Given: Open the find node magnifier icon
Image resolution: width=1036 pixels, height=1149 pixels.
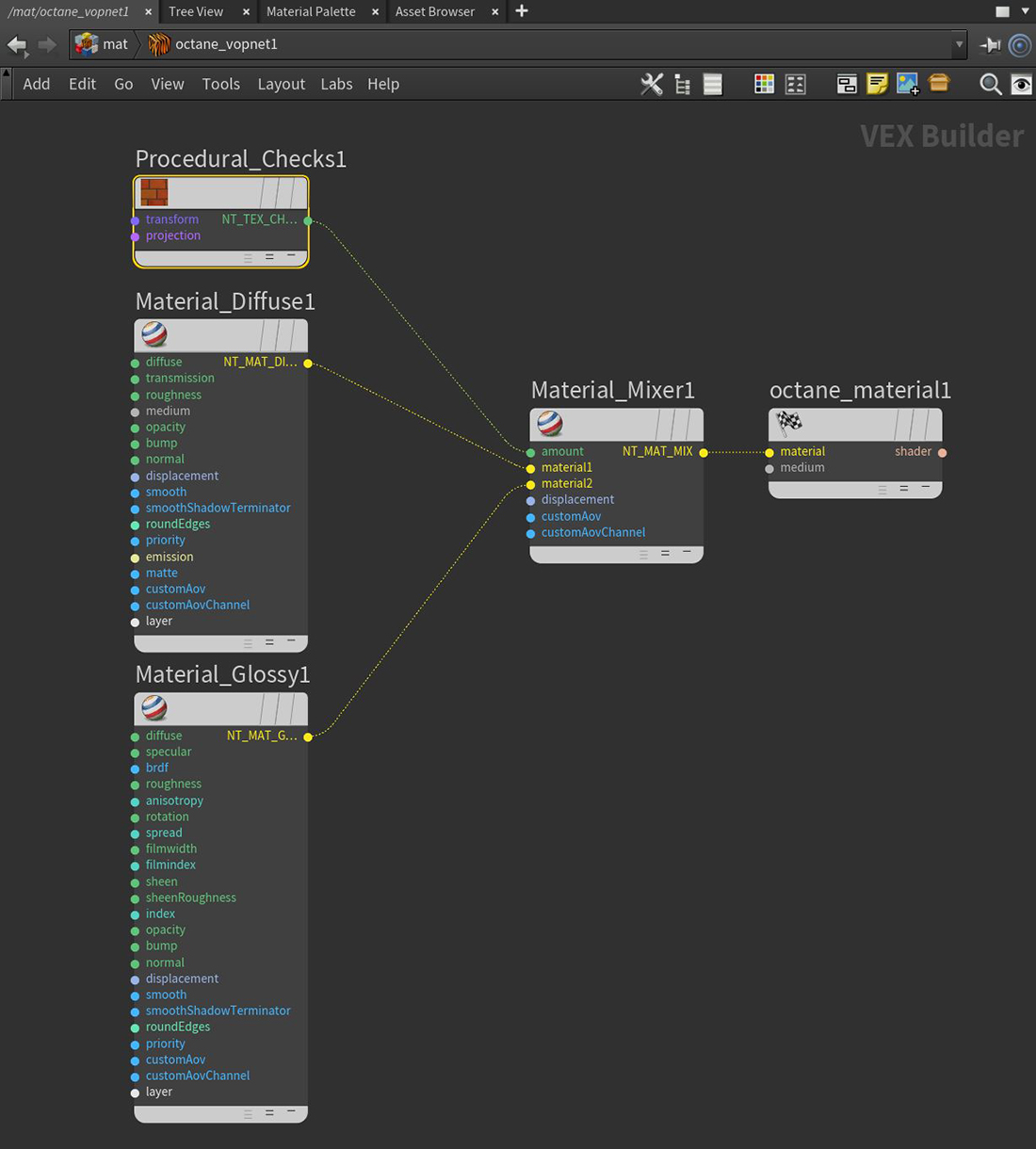Looking at the screenshot, I should [x=990, y=85].
